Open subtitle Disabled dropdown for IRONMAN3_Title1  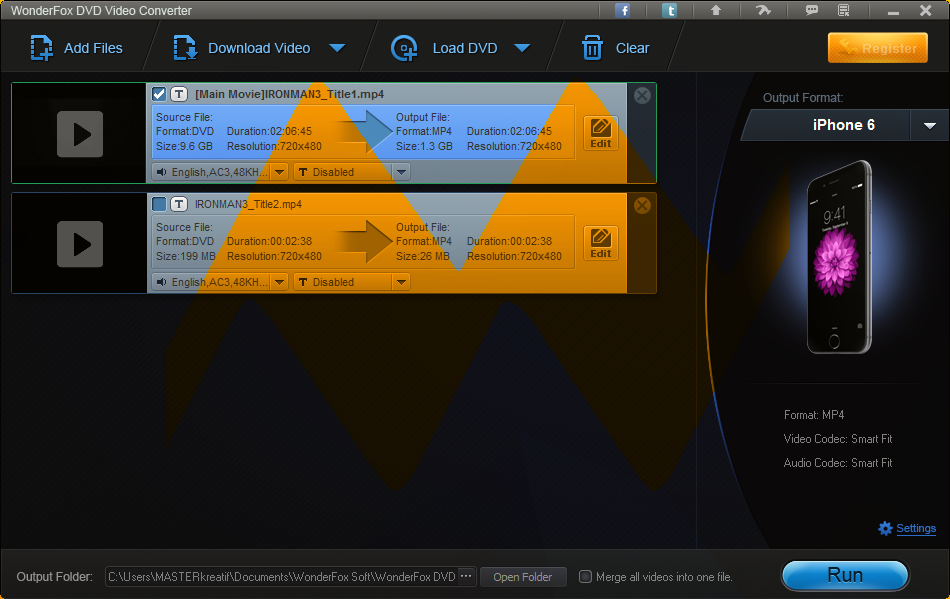click(x=401, y=172)
